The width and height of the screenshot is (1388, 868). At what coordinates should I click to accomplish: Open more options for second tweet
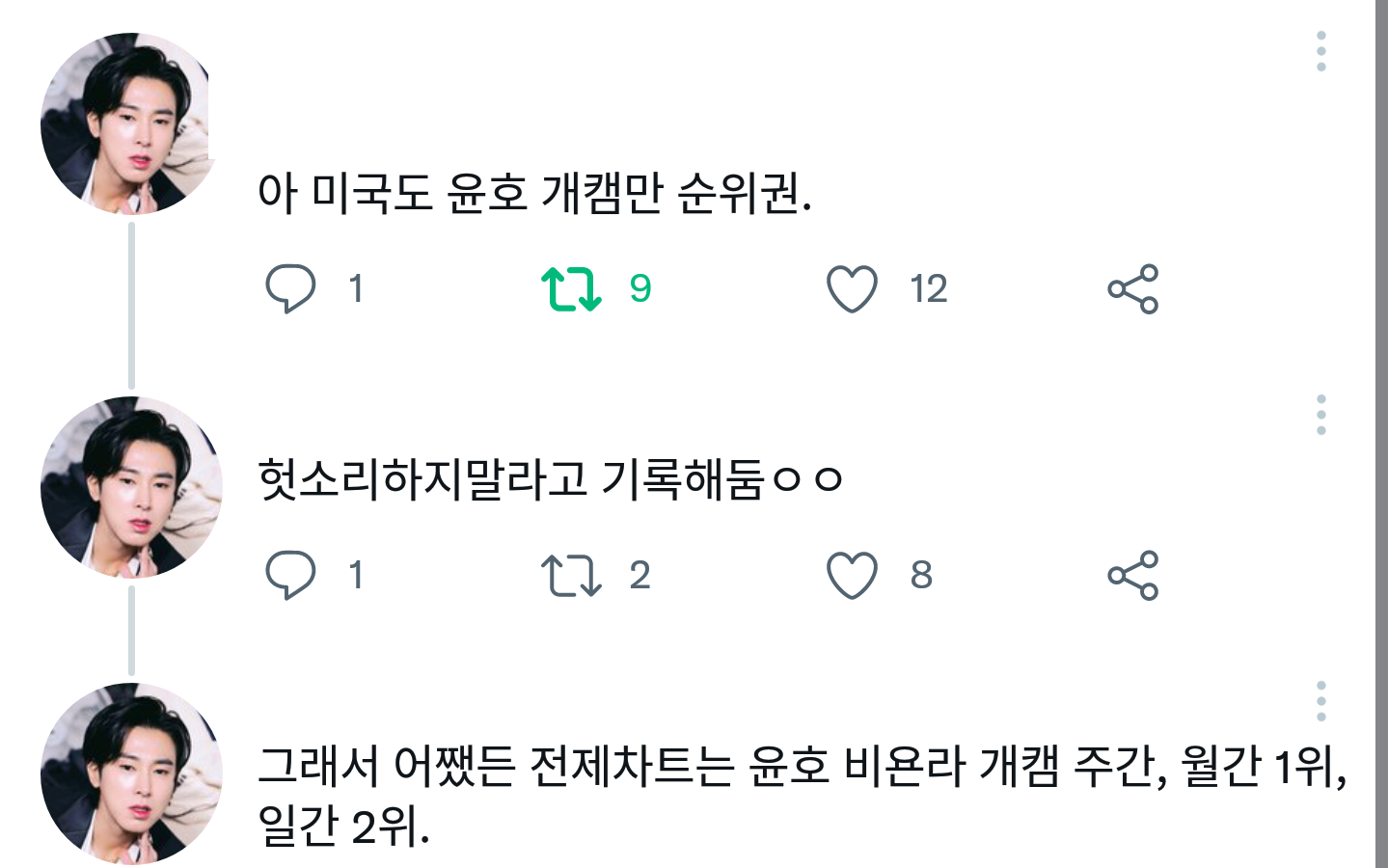click(1320, 415)
